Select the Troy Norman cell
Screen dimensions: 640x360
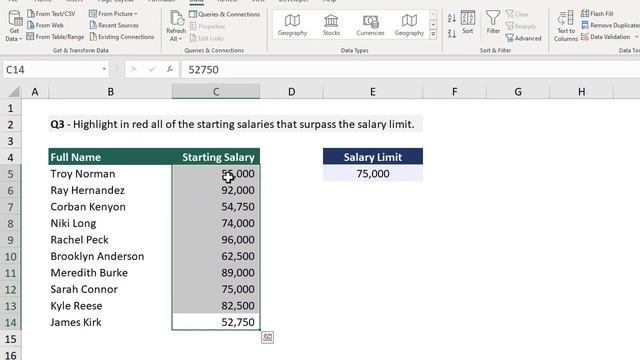click(x=110, y=173)
